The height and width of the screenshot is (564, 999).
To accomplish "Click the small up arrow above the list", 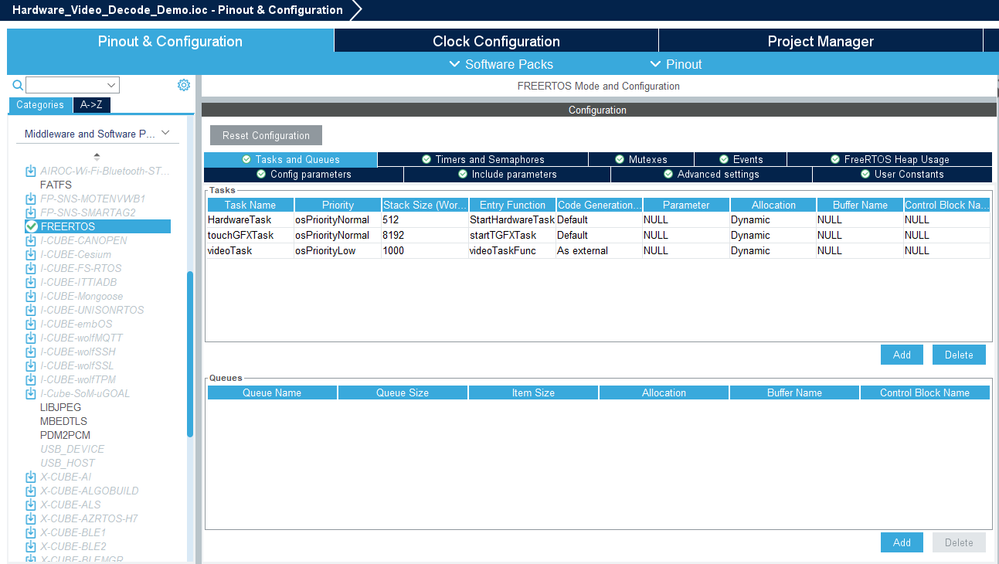I will click(97, 156).
